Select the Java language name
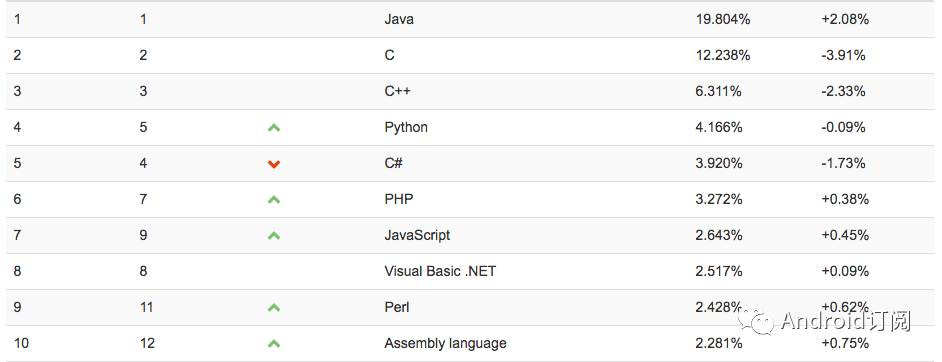This screenshot has width=942, height=362. pos(399,19)
